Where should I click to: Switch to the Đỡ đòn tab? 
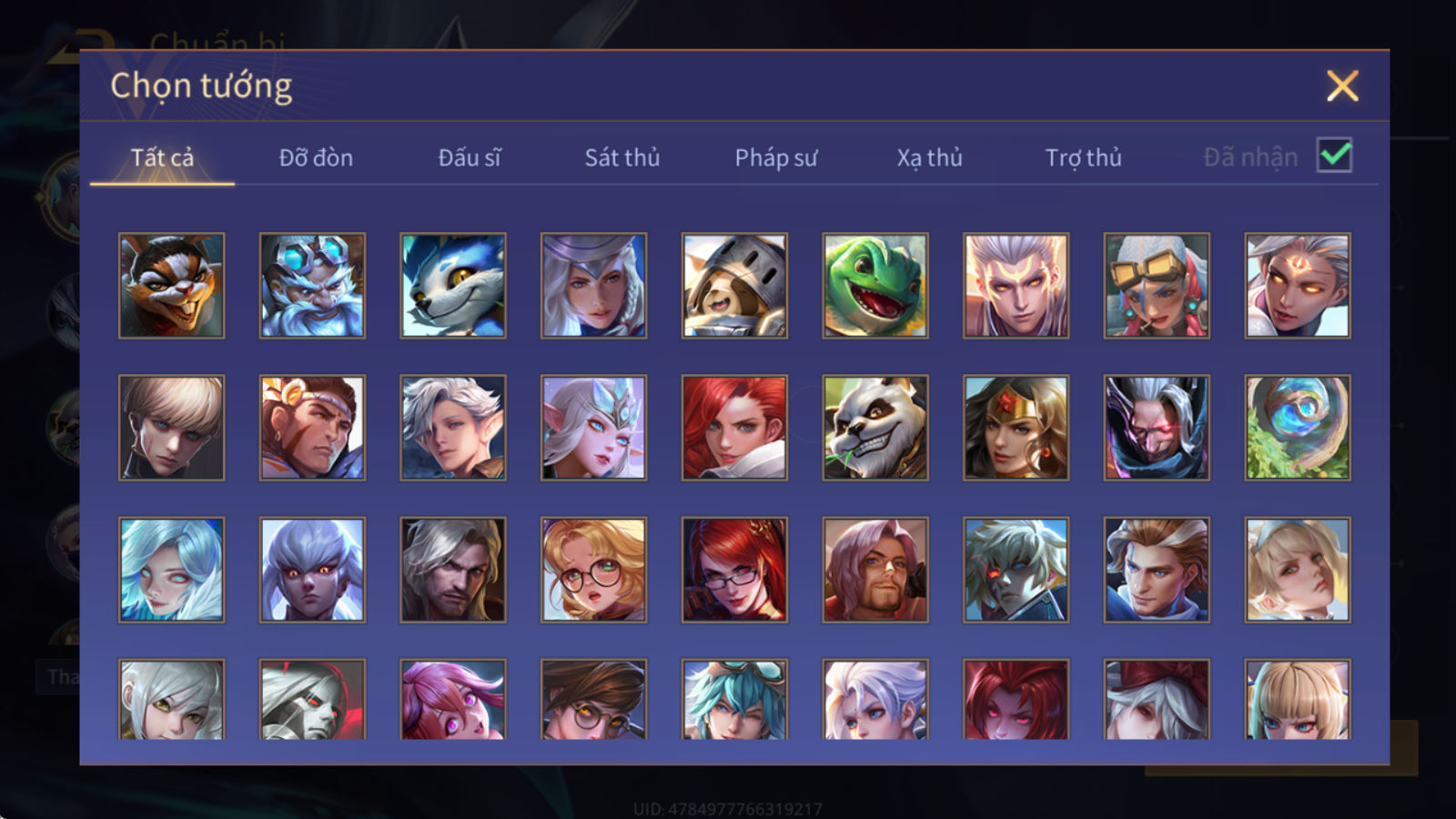[316, 157]
